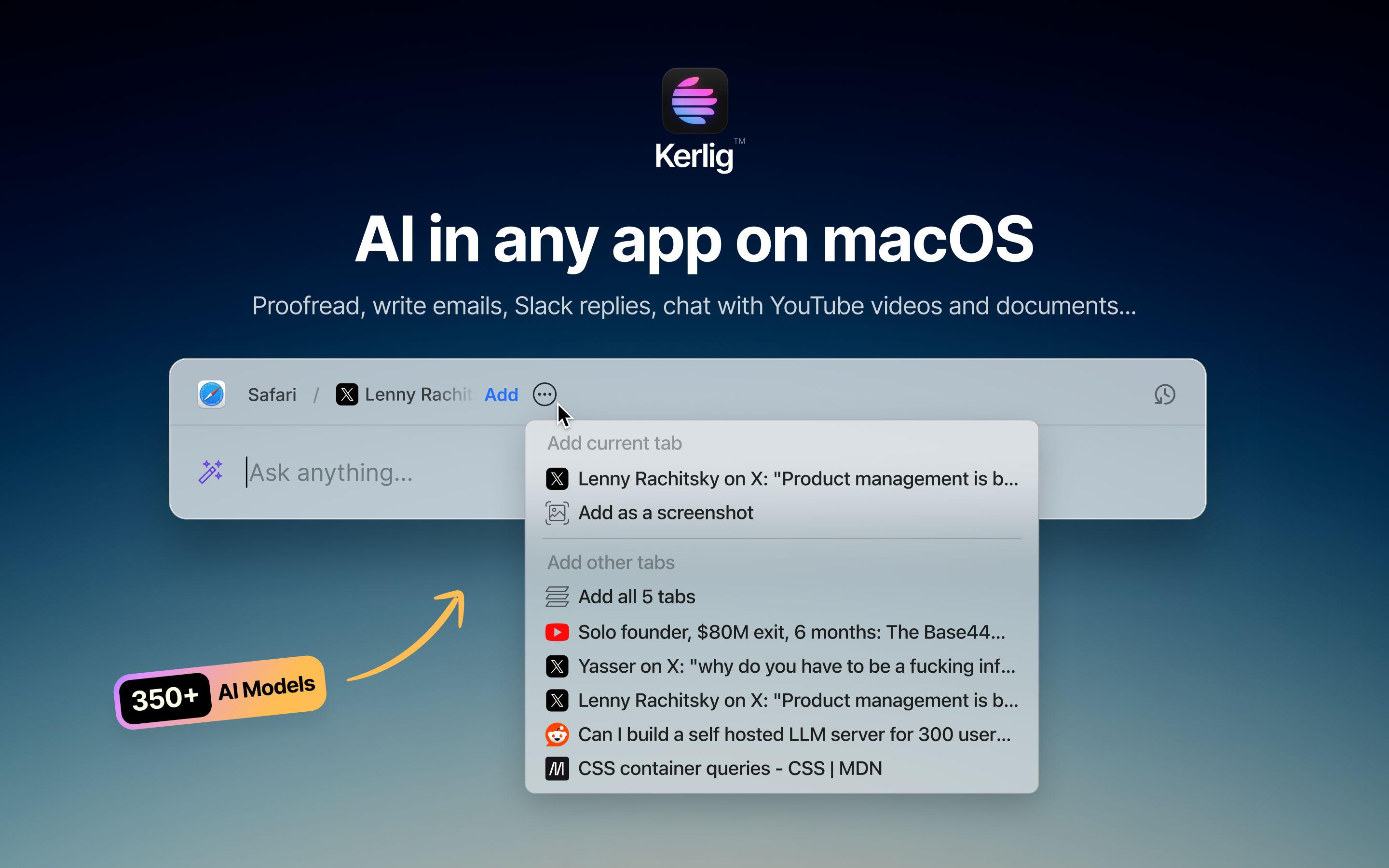This screenshot has height=868, width=1389.
Task: Click the magic wand prompts icon
Action: click(x=210, y=472)
